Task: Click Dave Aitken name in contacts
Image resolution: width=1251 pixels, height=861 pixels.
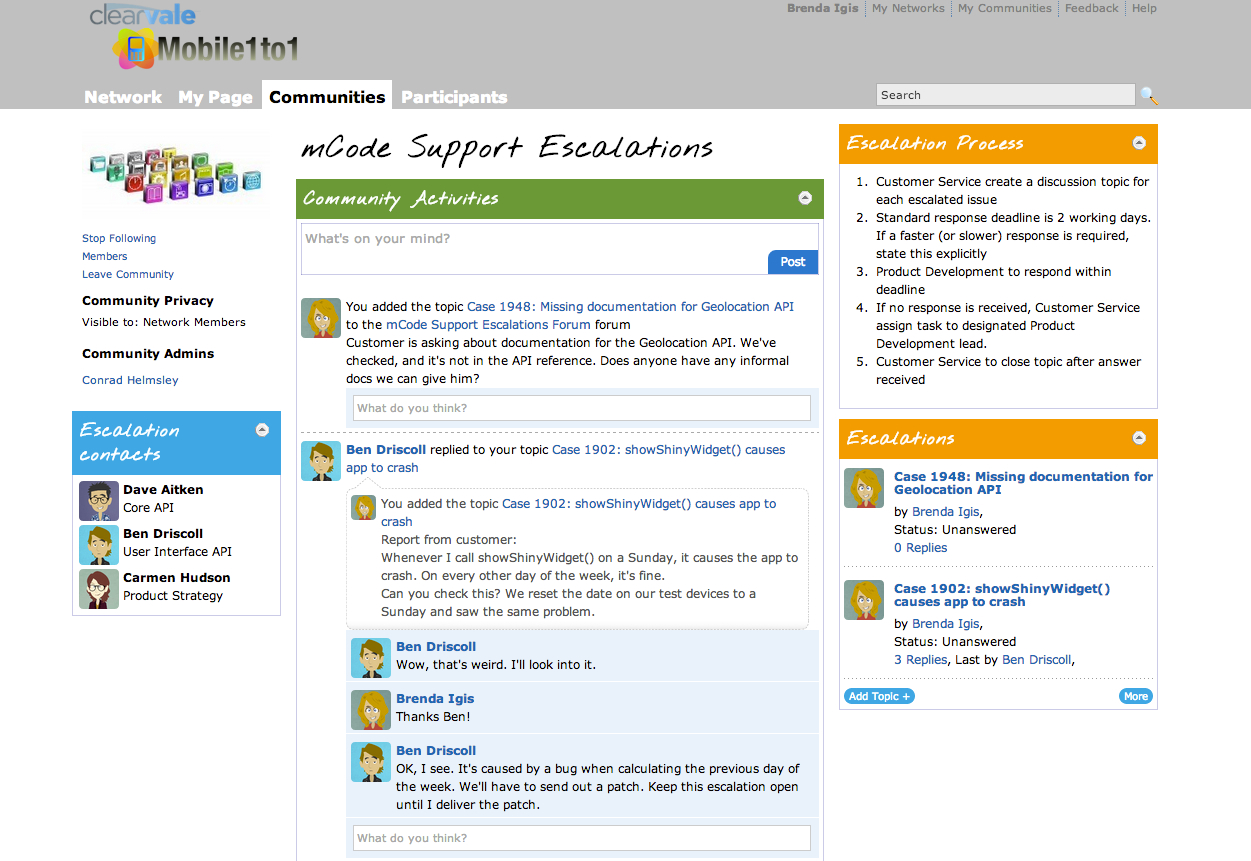Action: [x=163, y=490]
